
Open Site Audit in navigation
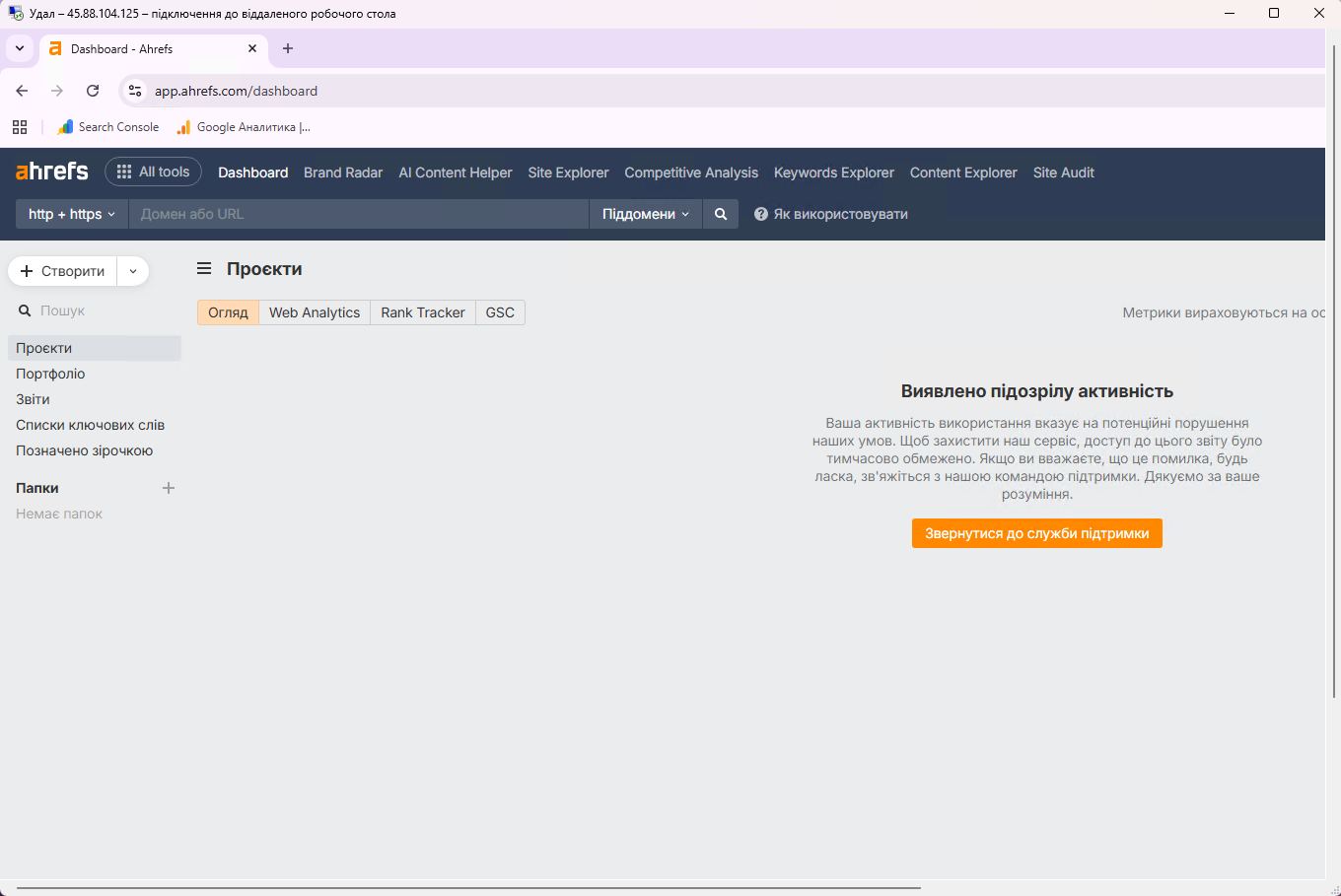click(x=1064, y=172)
